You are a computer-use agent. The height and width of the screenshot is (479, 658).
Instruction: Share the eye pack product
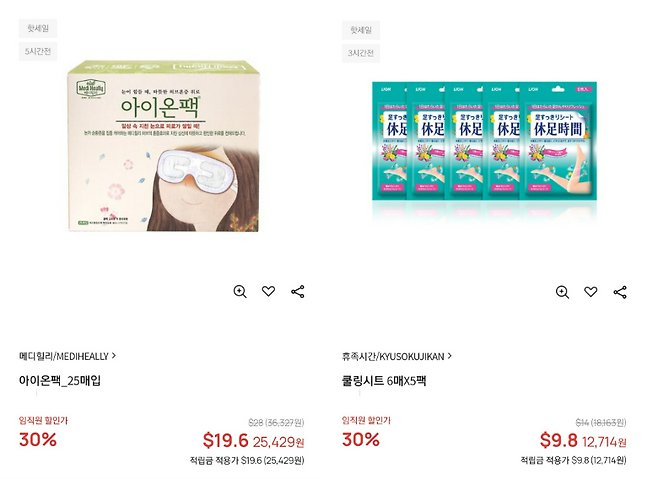297,292
